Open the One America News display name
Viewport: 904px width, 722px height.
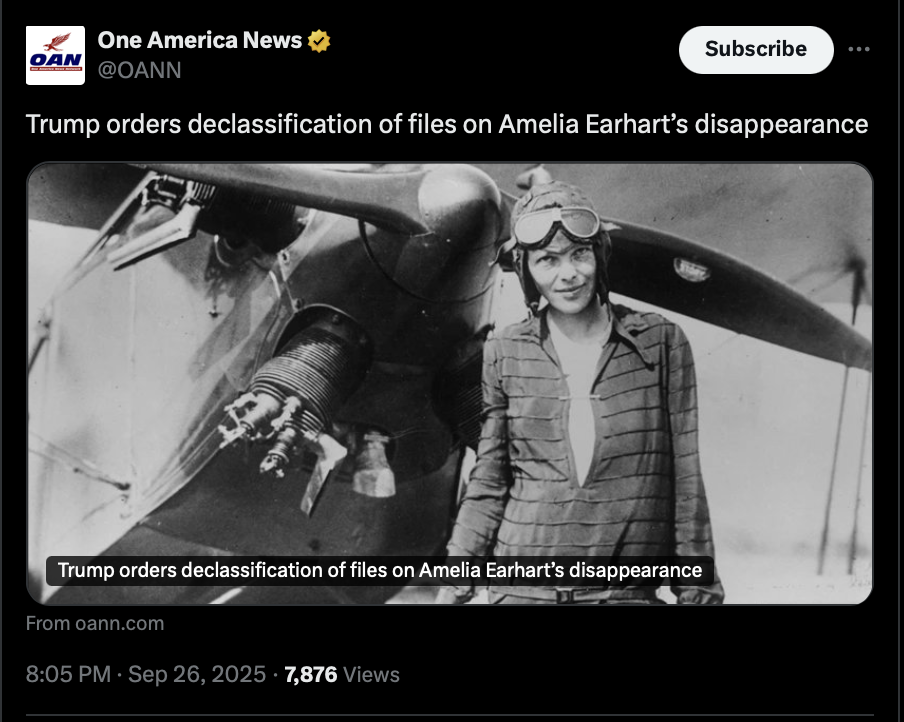(200, 41)
